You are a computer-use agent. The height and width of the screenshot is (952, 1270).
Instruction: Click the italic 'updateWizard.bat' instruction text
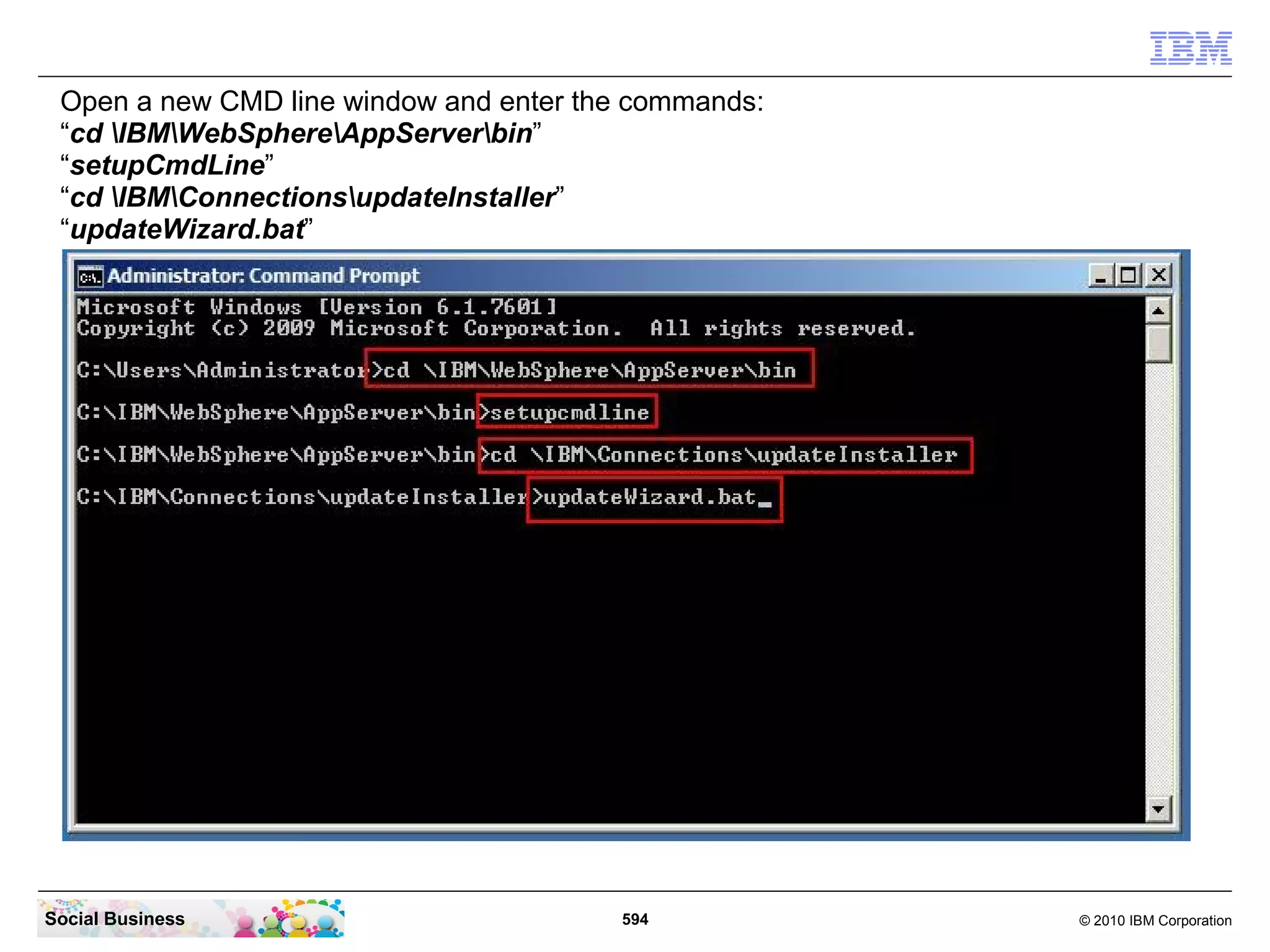pos(188,229)
